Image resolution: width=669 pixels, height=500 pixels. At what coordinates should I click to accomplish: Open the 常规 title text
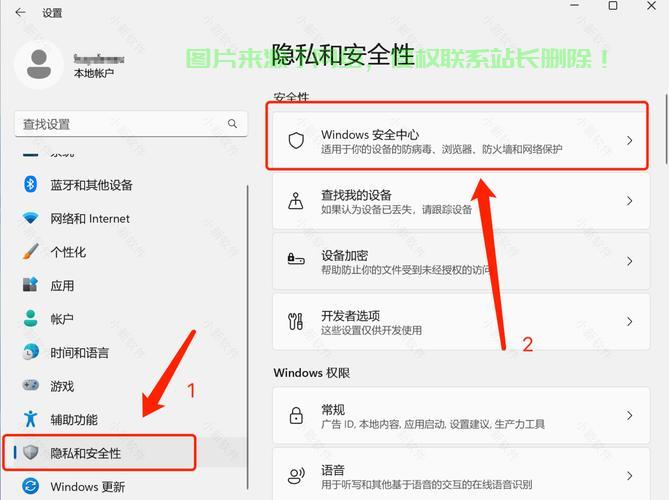(333, 410)
